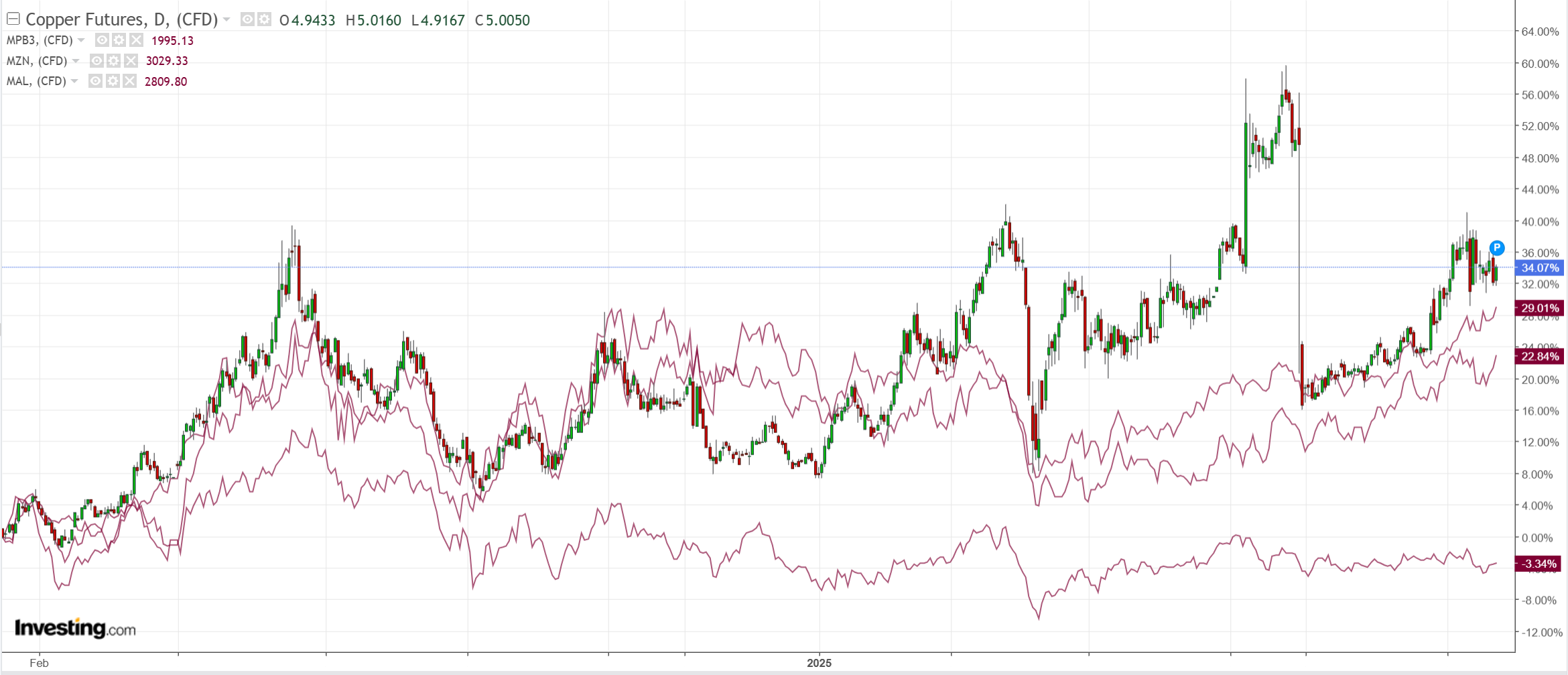Click the 48.00% price axis label
The image size is (1568, 675).
(1540, 158)
